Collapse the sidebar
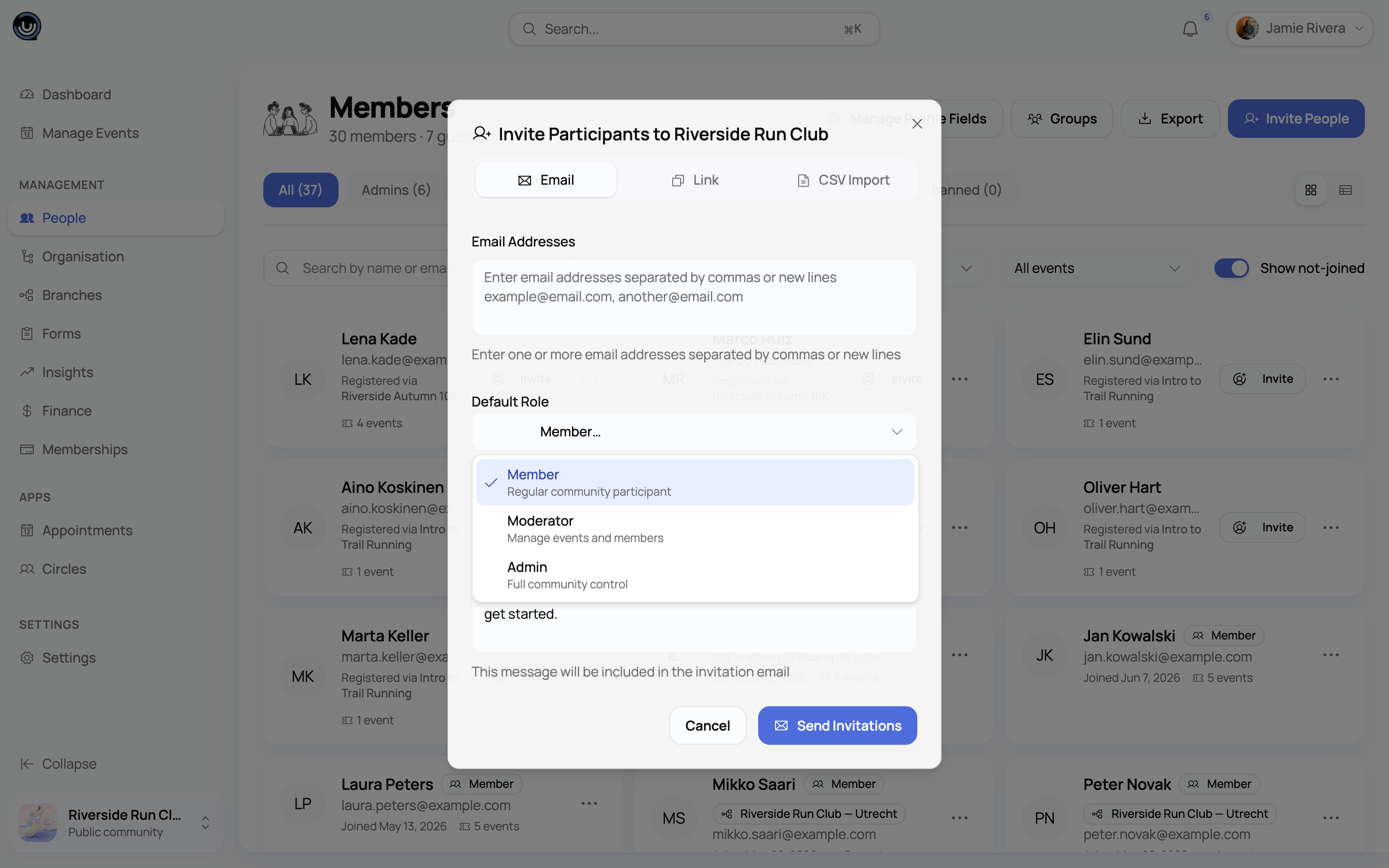The width and height of the screenshot is (1389, 868). coord(115,764)
